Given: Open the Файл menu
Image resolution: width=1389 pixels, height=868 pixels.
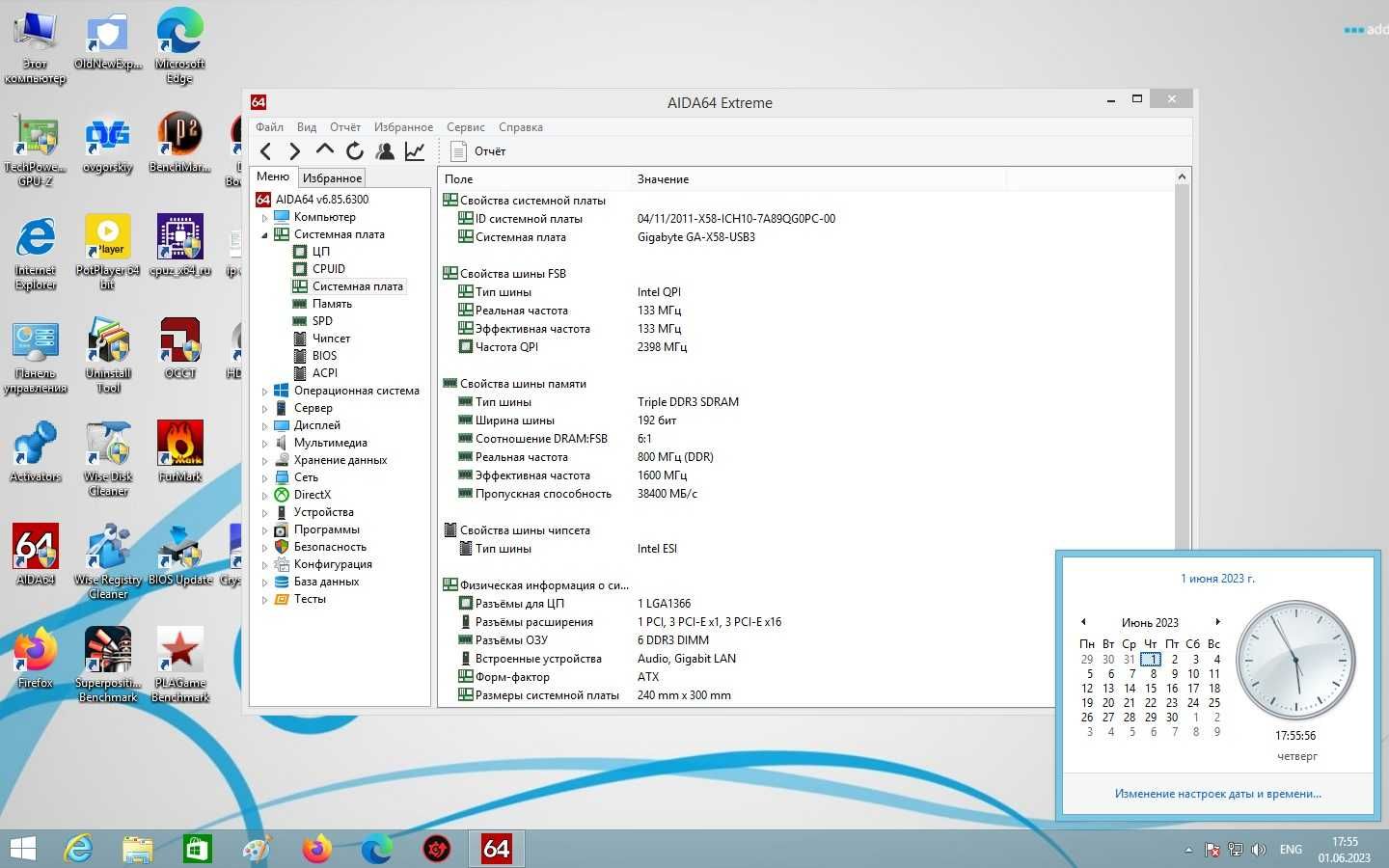Looking at the screenshot, I should (269, 127).
